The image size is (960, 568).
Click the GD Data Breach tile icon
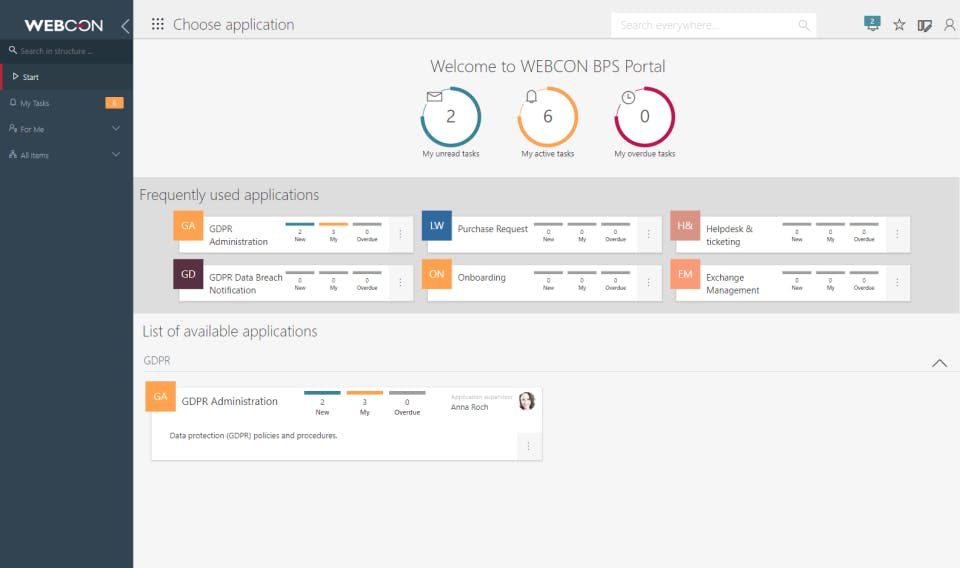coord(188,274)
